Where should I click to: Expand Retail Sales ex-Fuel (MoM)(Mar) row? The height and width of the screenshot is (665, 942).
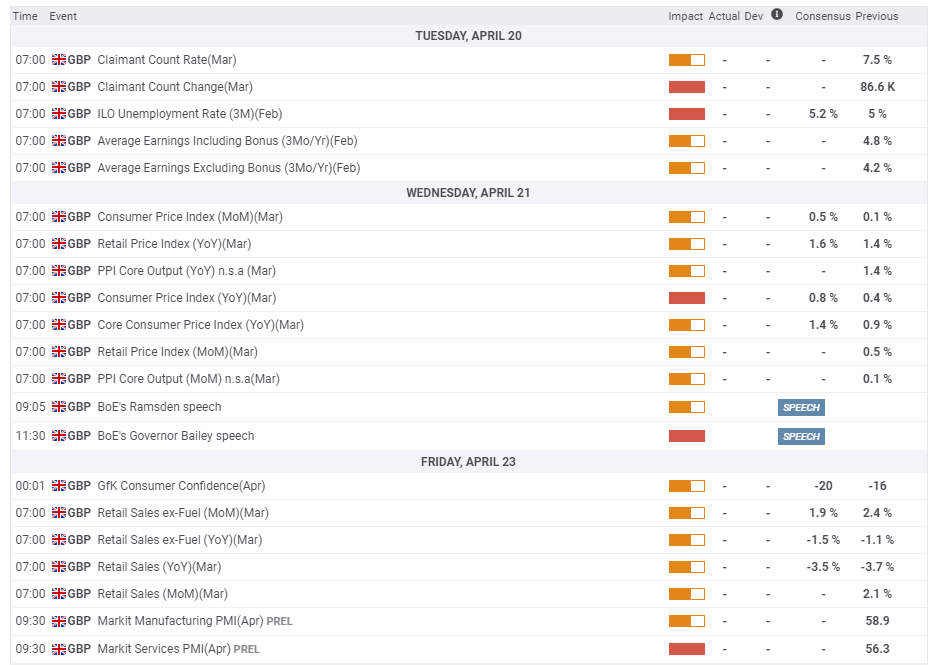click(183, 513)
